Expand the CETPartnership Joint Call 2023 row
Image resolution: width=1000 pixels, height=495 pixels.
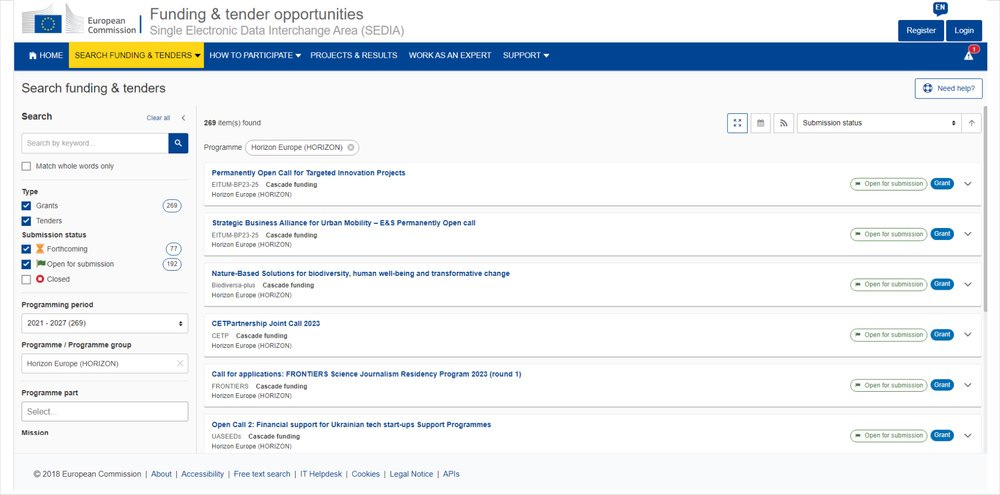tap(967, 335)
